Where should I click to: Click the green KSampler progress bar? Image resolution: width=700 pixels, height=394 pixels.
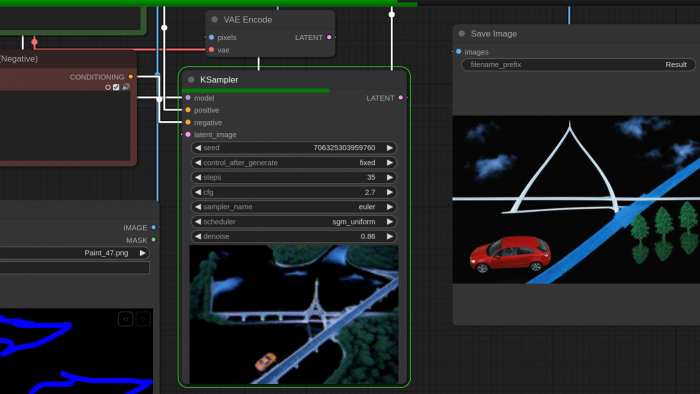coord(256,91)
